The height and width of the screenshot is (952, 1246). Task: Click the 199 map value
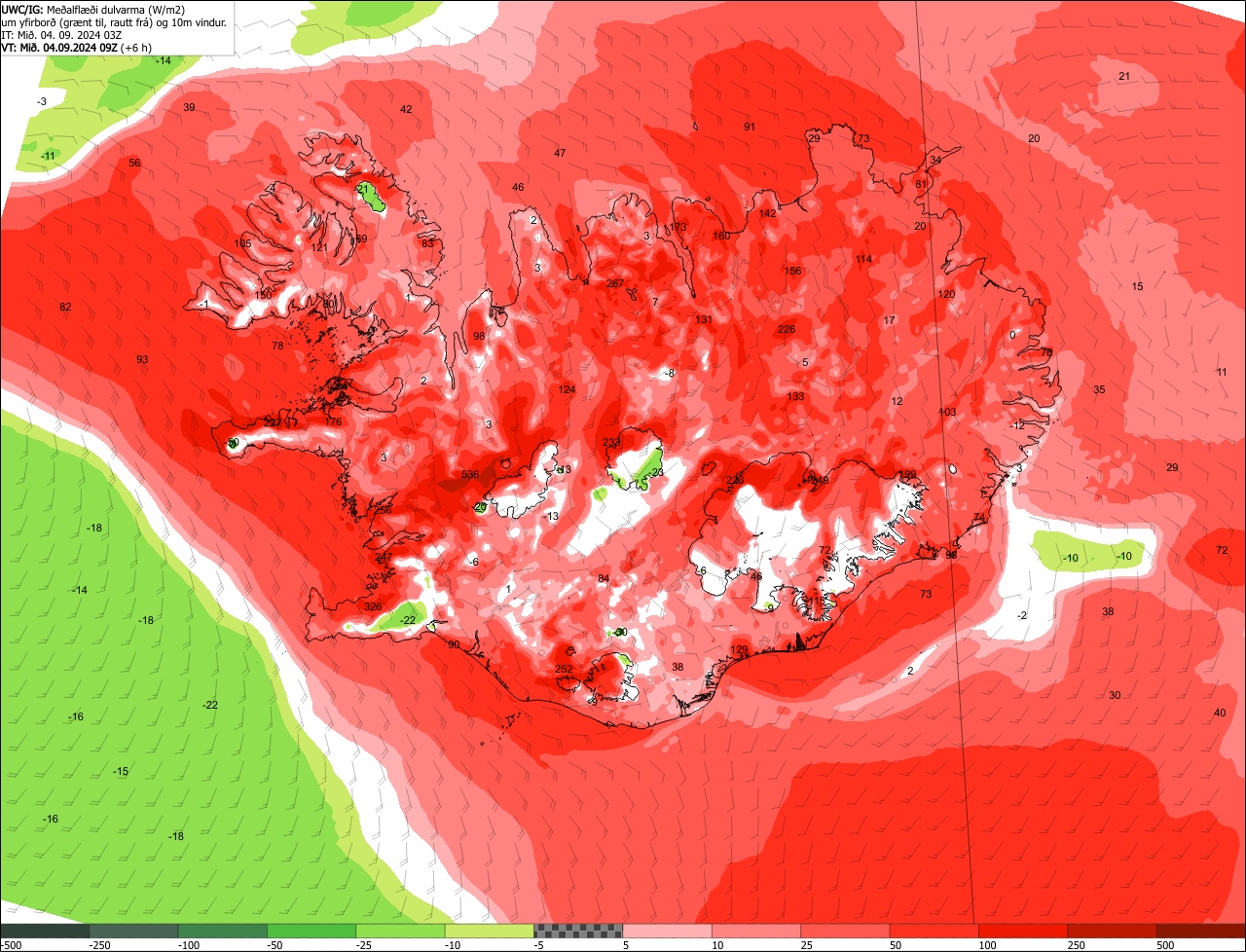coord(907,474)
